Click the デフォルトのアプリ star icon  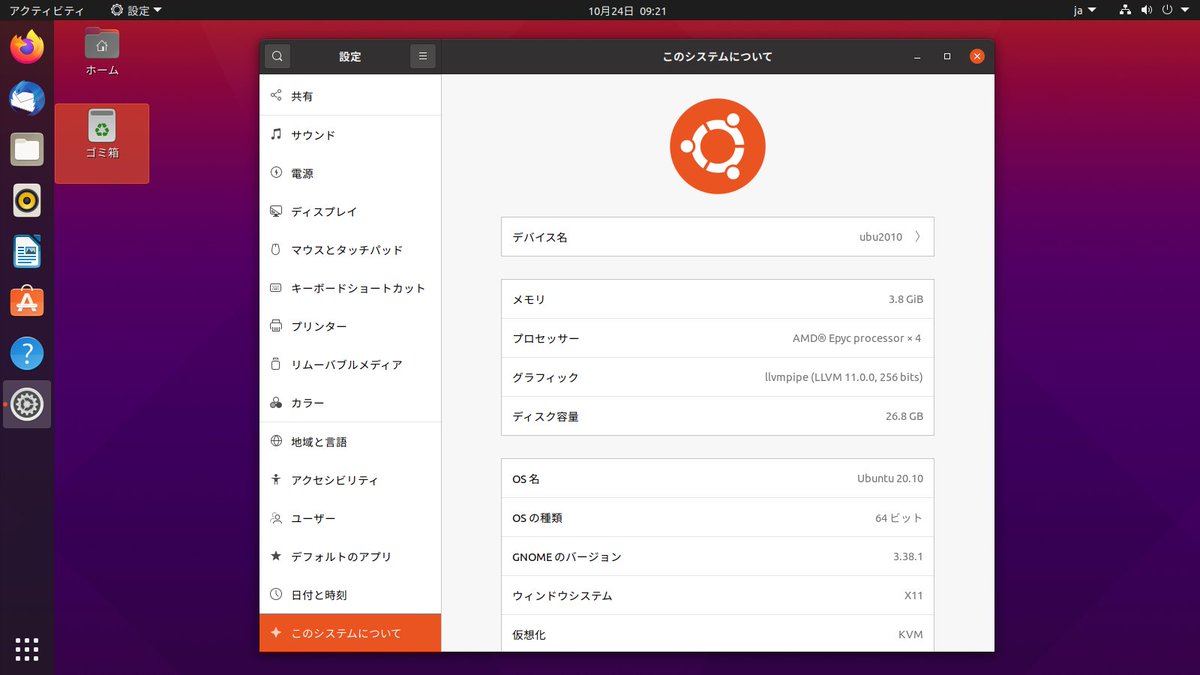point(276,556)
